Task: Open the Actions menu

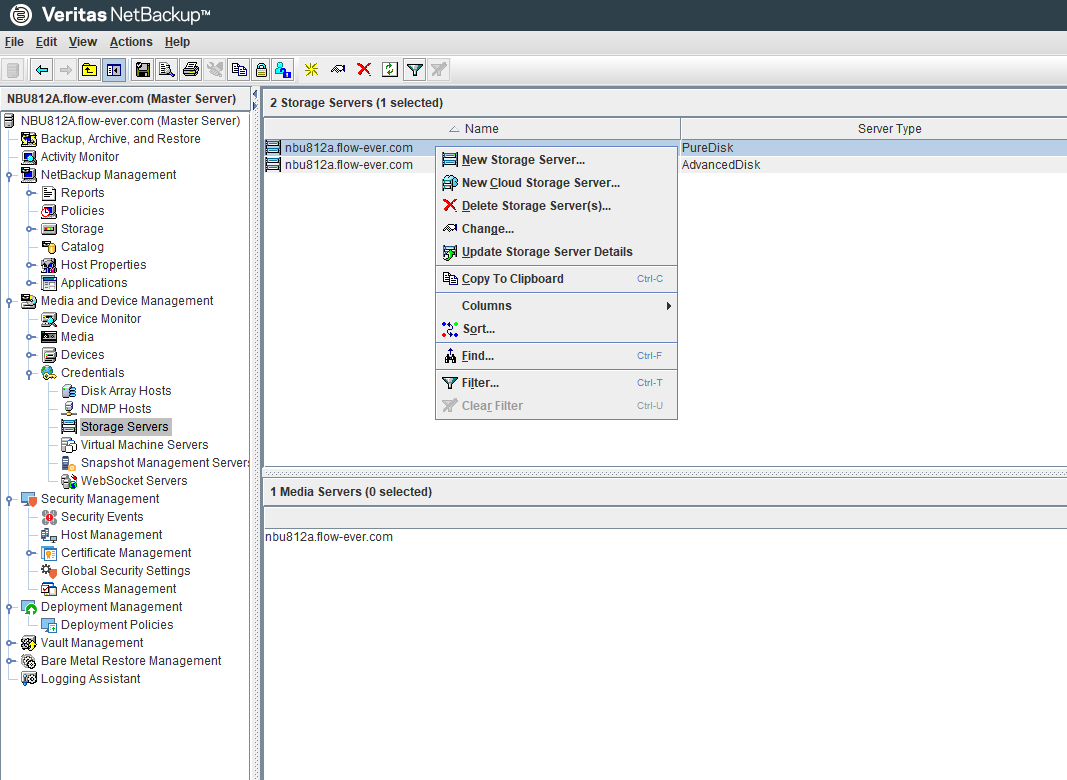Action: coord(131,42)
